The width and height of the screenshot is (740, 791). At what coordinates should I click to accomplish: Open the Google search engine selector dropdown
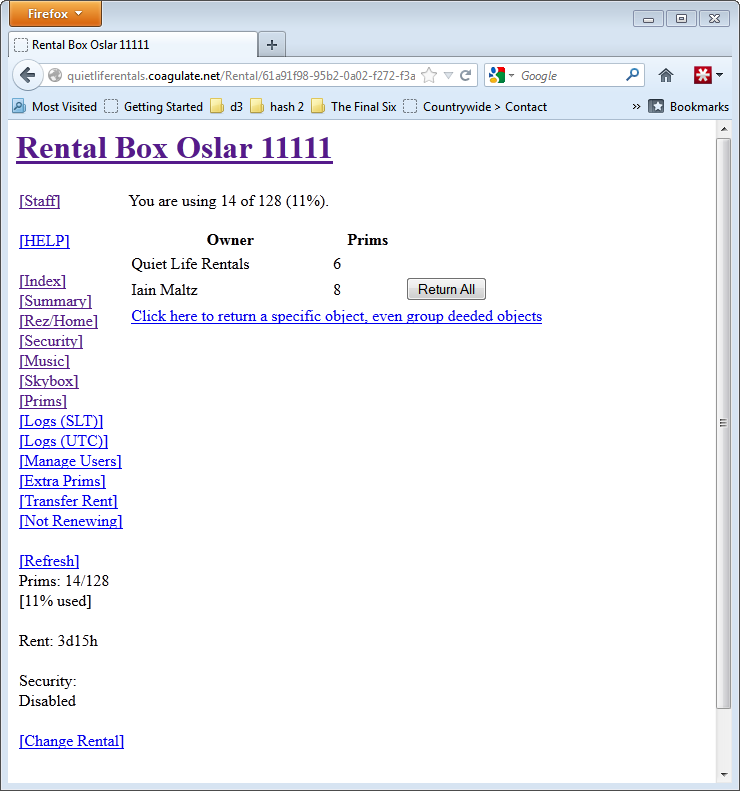502,76
